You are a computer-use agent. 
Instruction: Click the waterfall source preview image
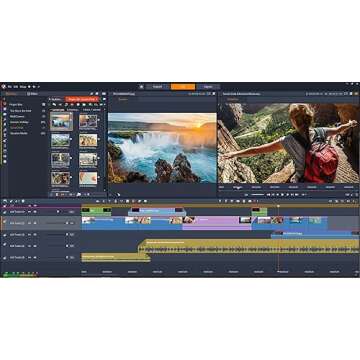[162, 148]
